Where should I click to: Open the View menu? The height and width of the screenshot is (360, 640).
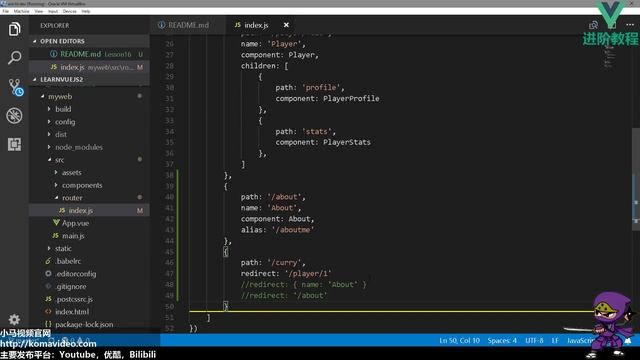point(38,11)
